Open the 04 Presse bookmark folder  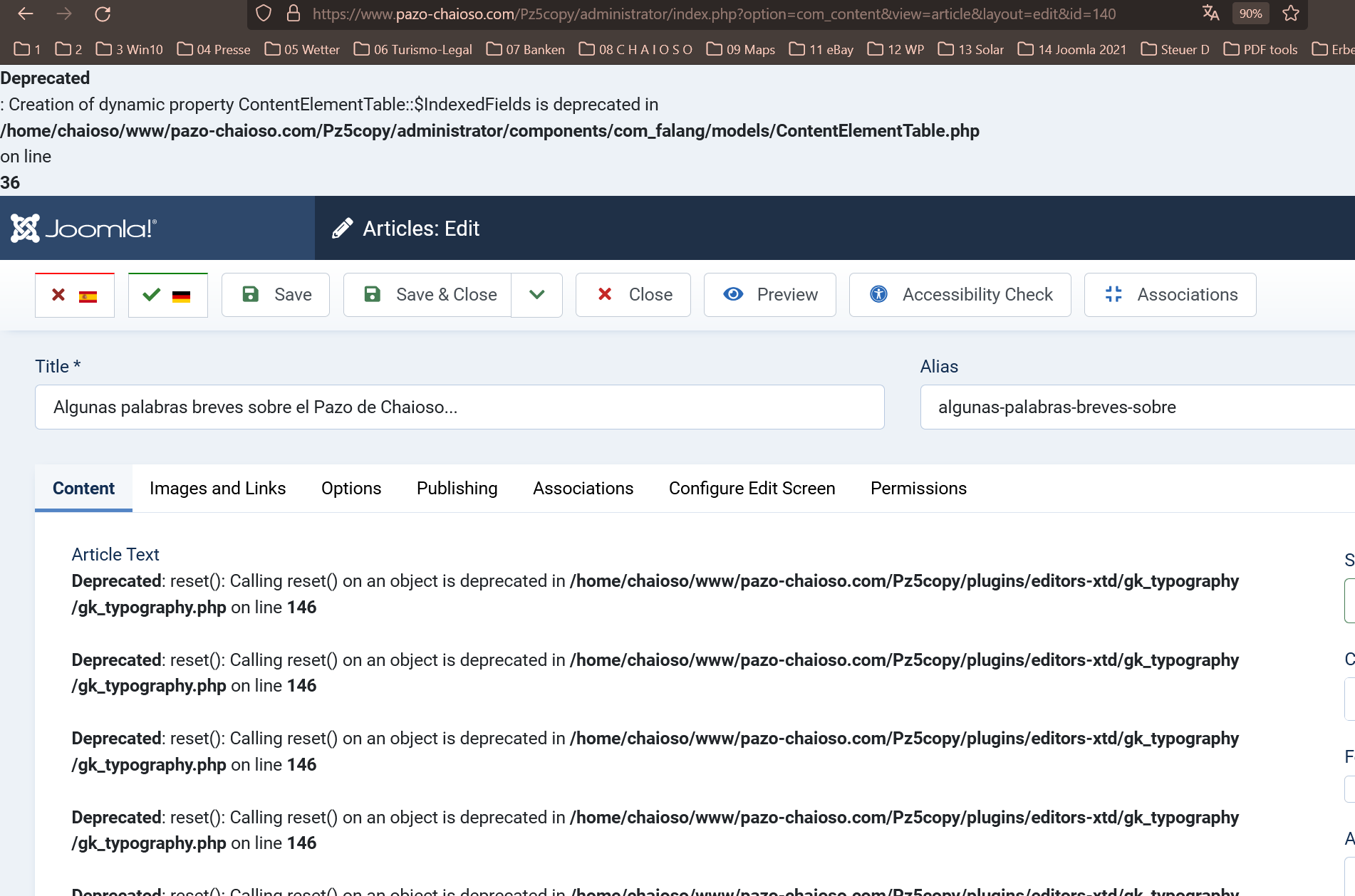pyautogui.click(x=214, y=49)
